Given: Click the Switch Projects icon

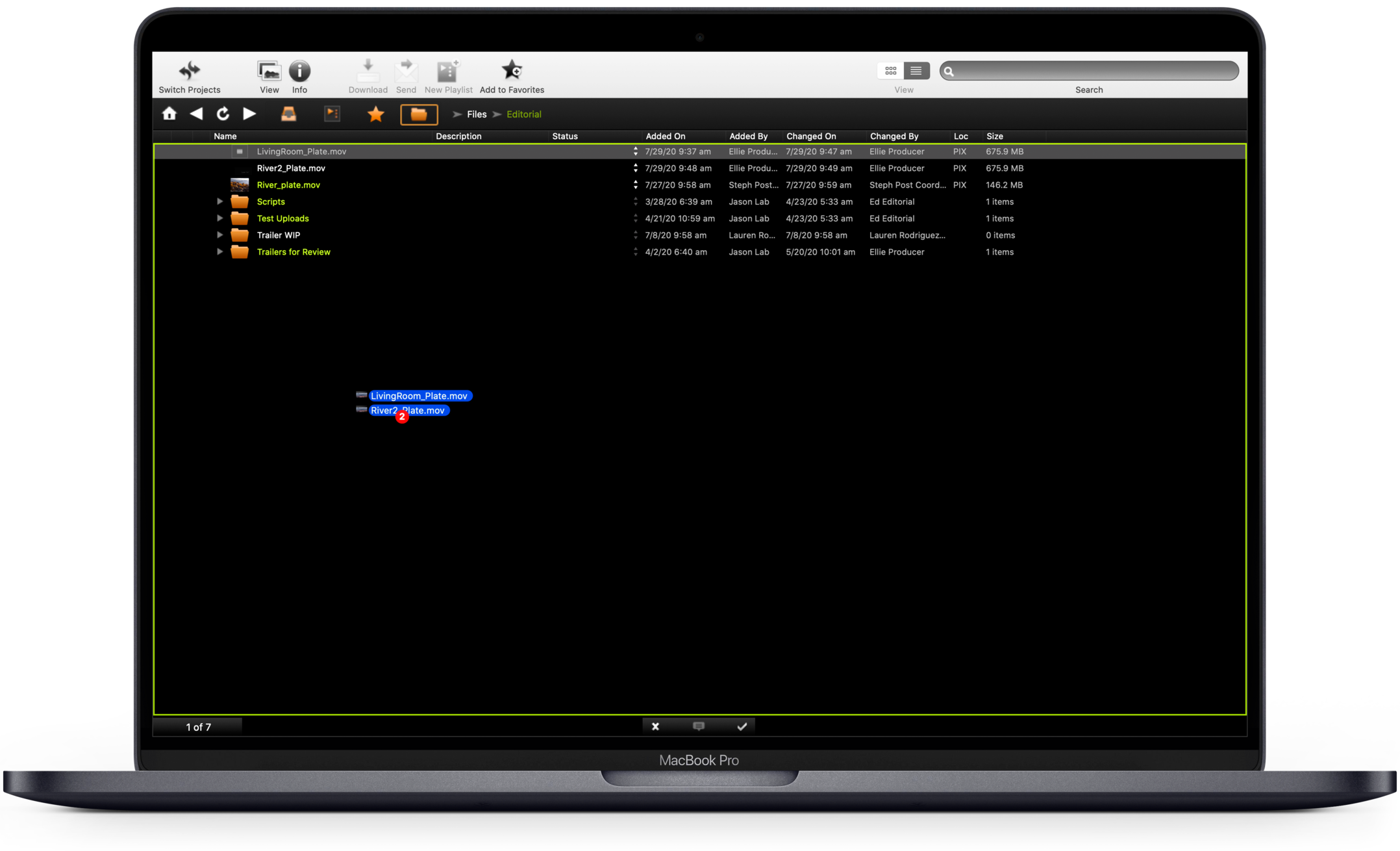Looking at the screenshot, I should [x=189, y=70].
